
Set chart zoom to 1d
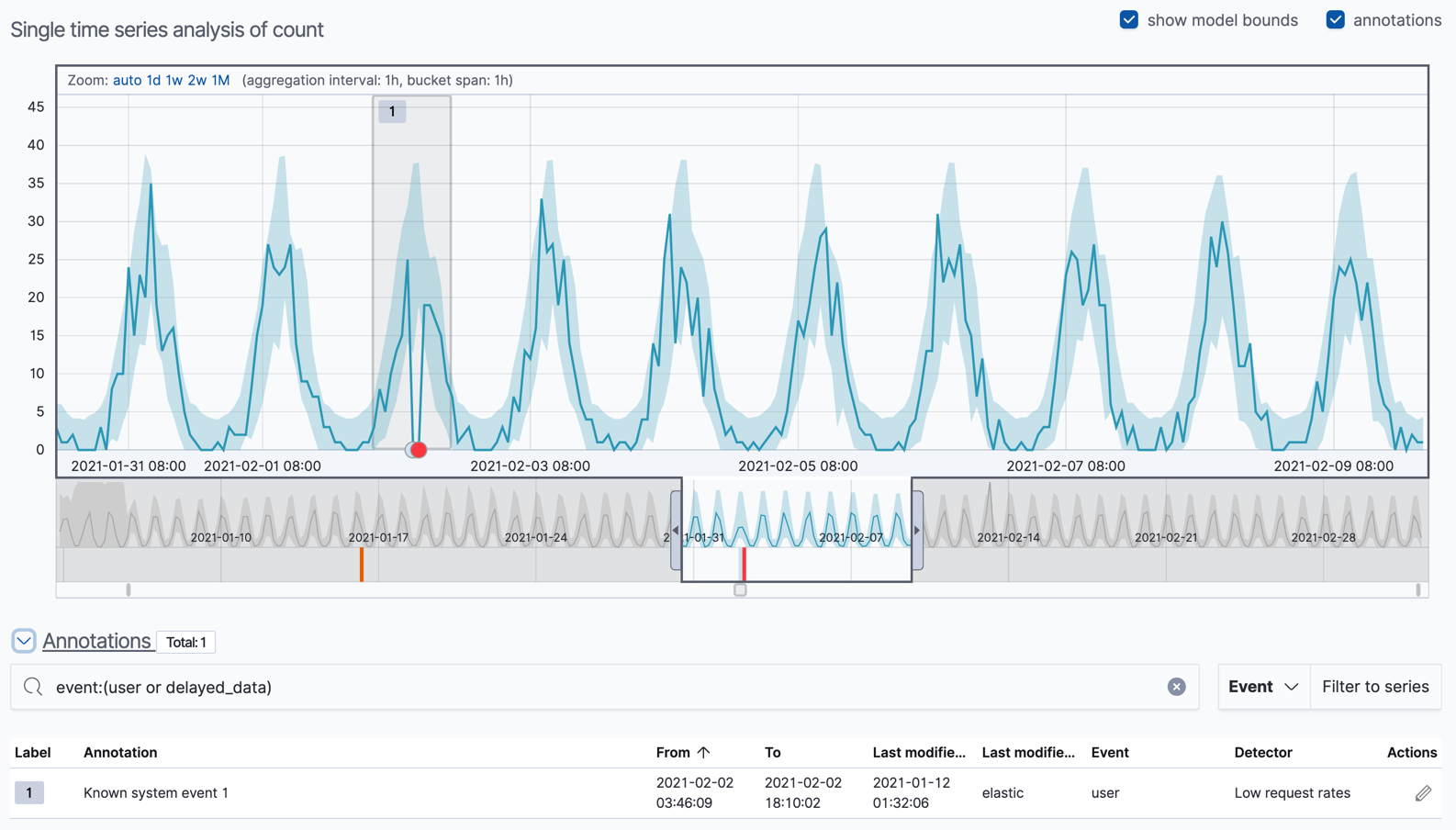153,80
